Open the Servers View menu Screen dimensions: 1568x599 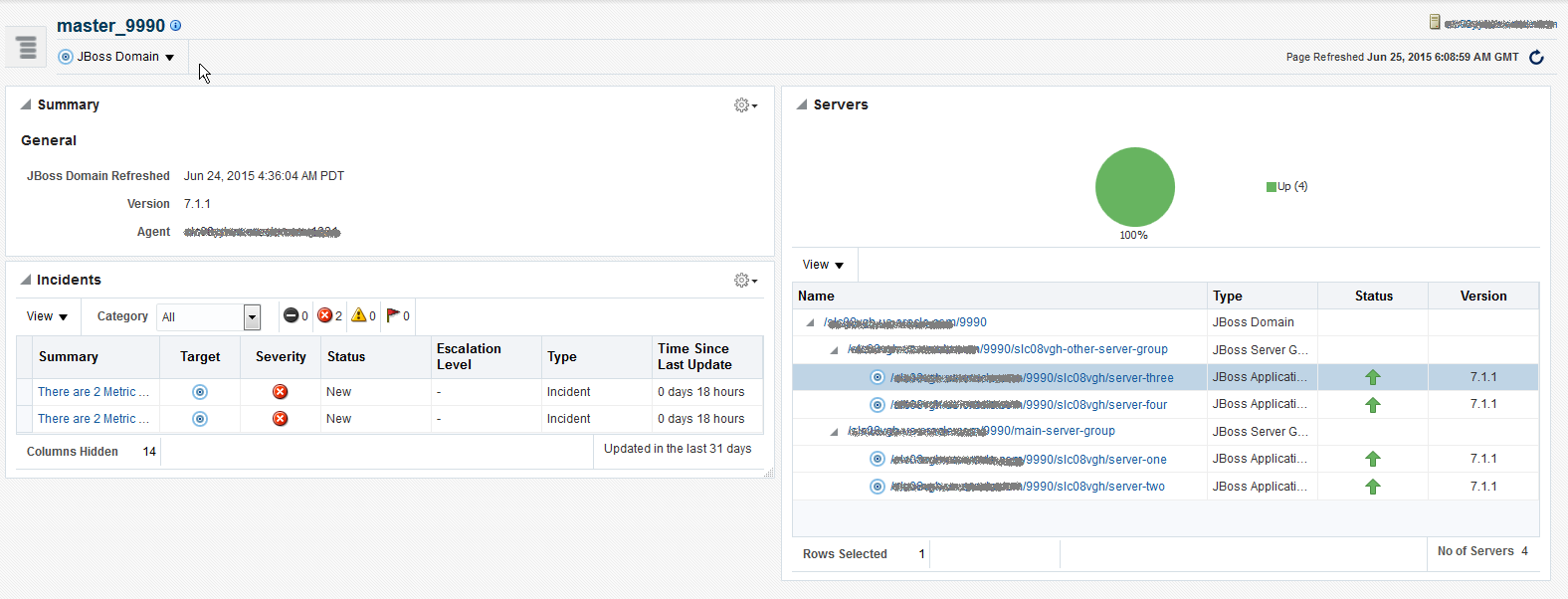click(823, 265)
